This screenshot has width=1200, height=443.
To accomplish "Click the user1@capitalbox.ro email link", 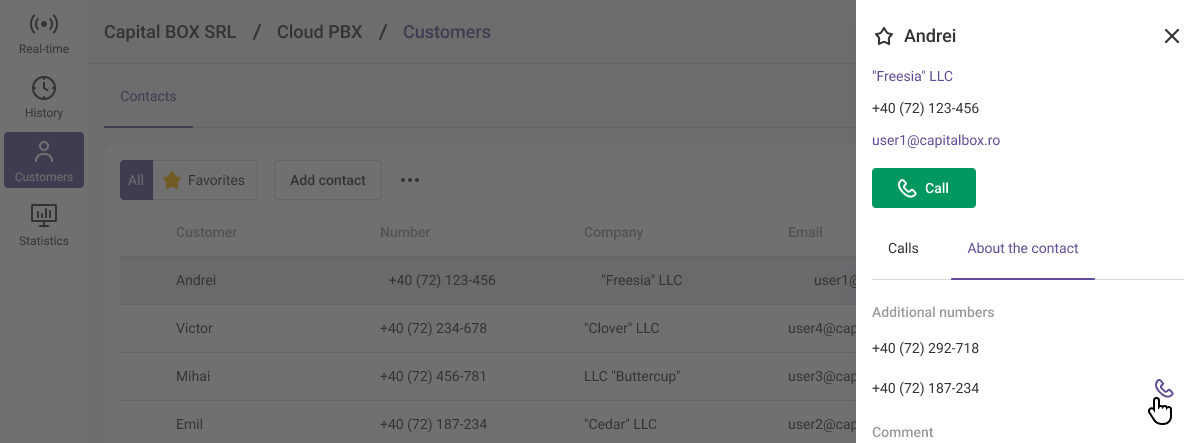I will coord(935,140).
